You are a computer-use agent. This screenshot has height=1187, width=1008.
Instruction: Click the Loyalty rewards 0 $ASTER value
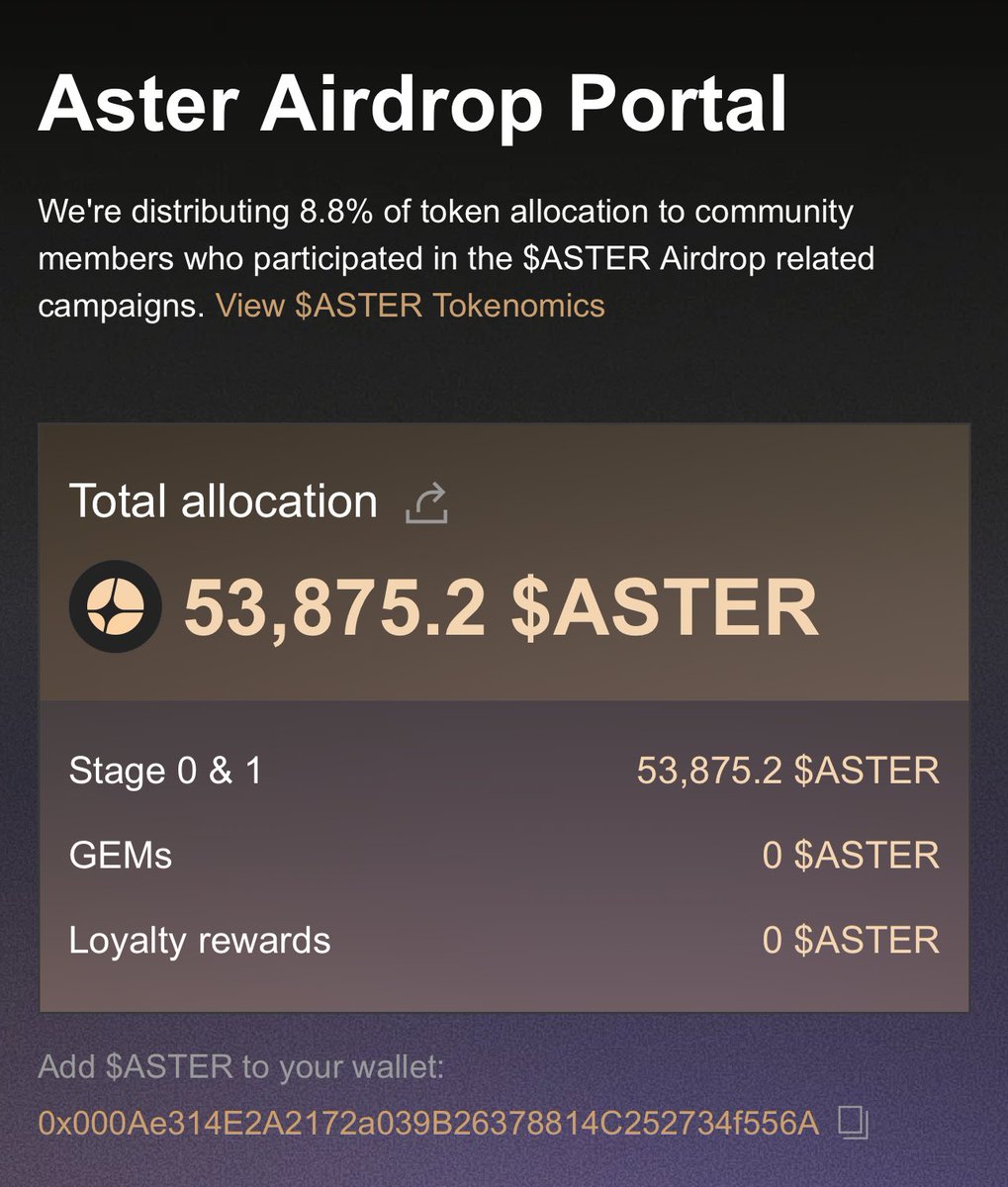point(852,940)
